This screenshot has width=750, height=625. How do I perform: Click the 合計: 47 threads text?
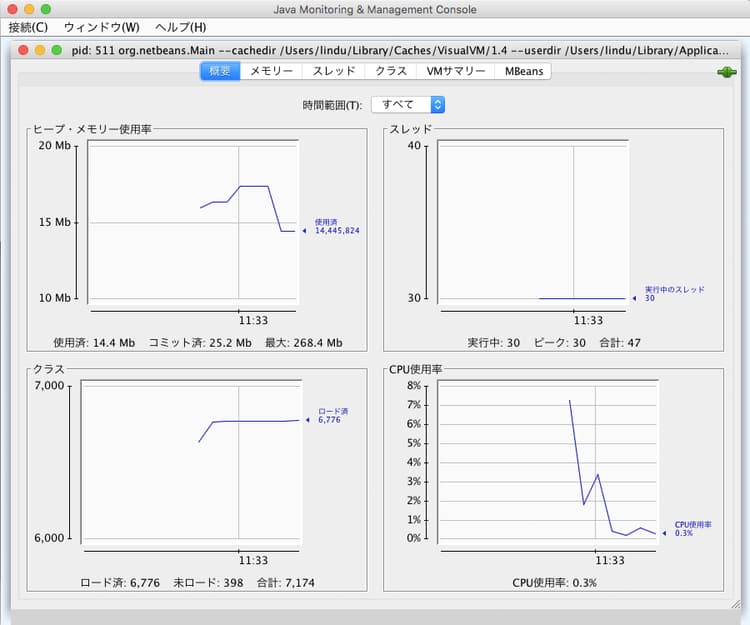620,343
